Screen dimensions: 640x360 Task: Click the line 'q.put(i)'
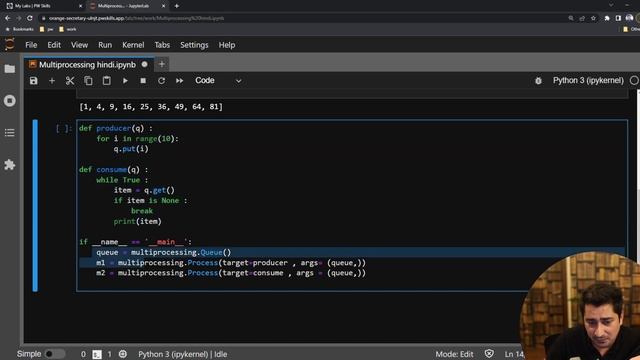coord(131,149)
